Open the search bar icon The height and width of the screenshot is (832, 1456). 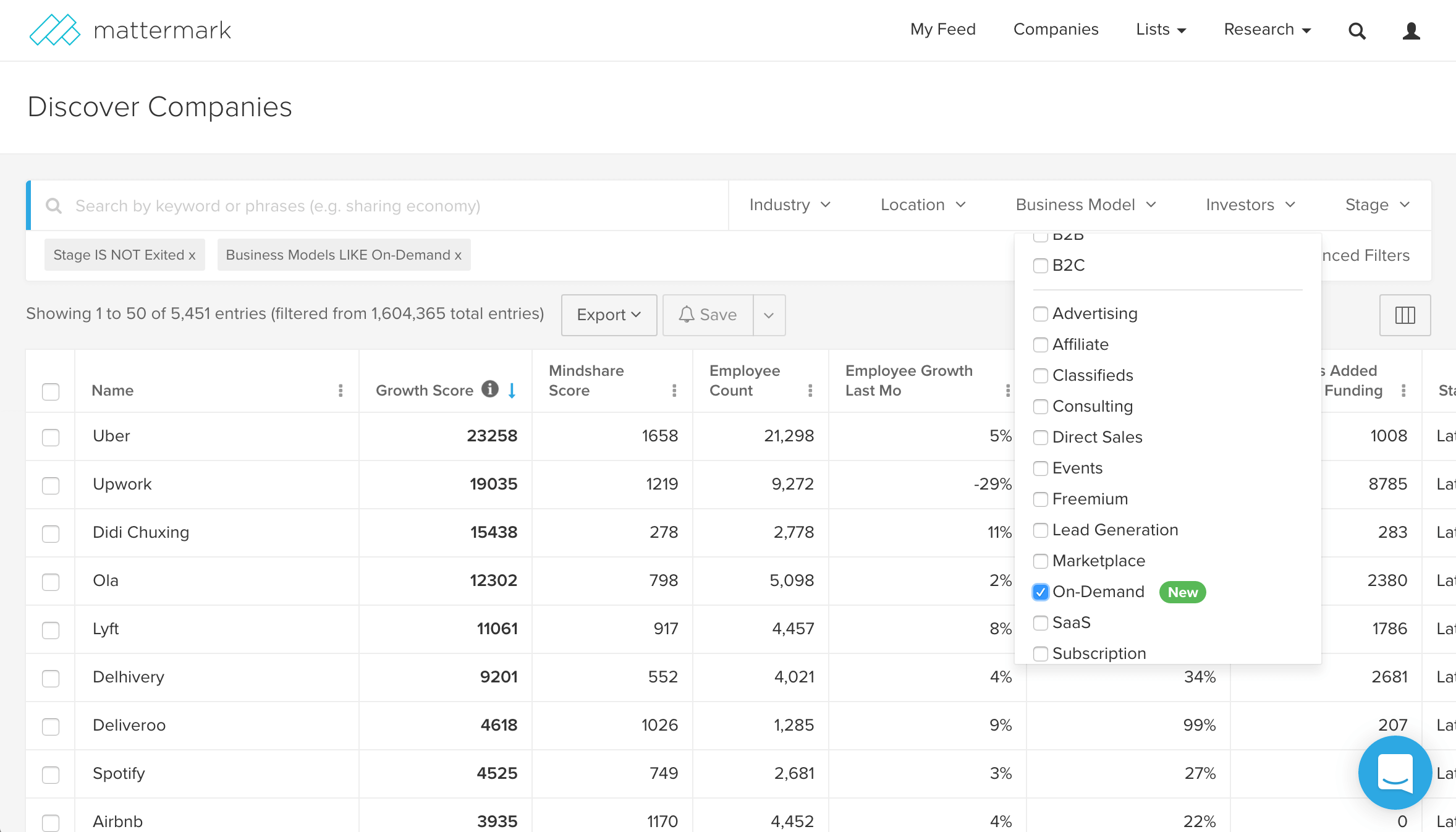pyautogui.click(x=1356, y=30)
